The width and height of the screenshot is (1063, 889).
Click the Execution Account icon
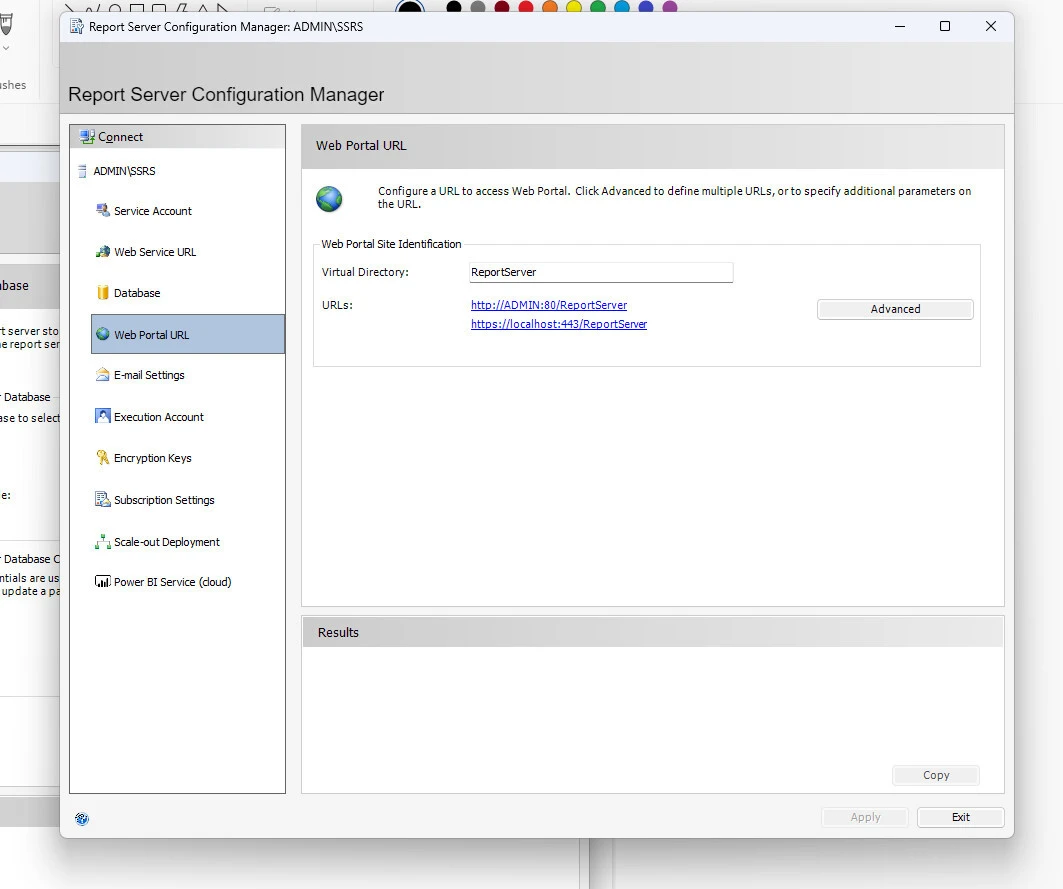(102, 417)
